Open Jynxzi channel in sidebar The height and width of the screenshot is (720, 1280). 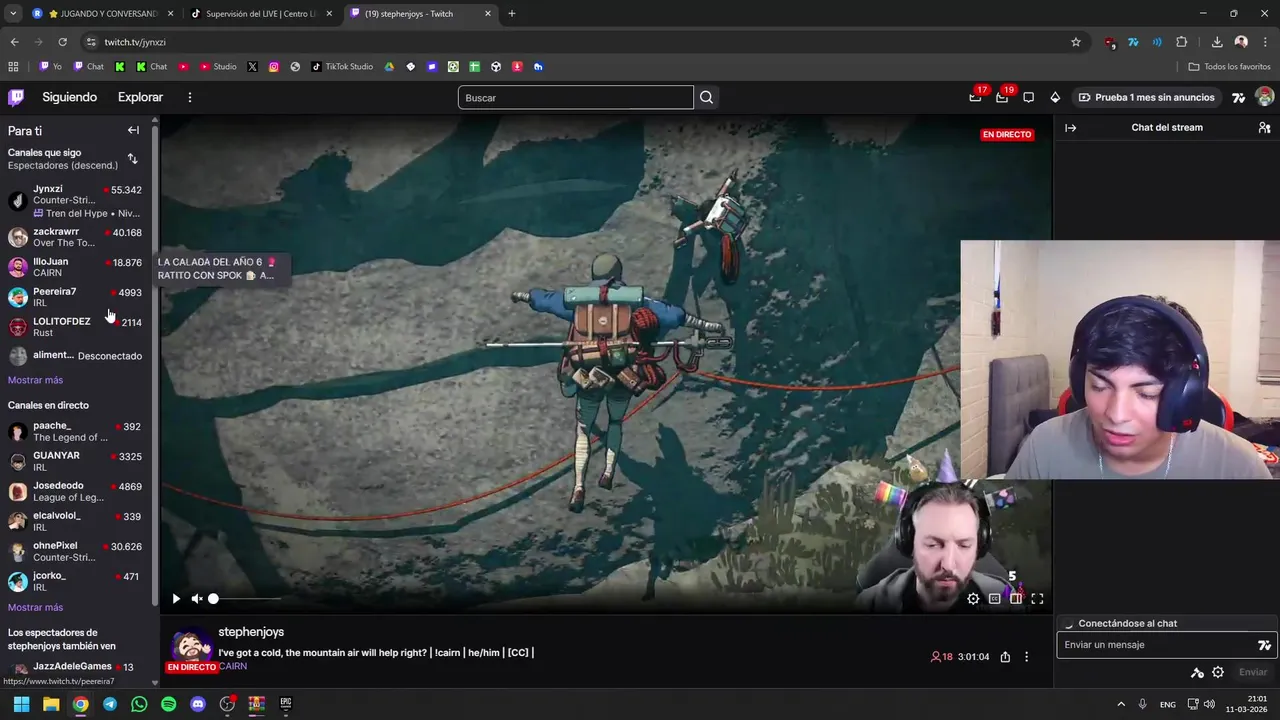[76, 201]
